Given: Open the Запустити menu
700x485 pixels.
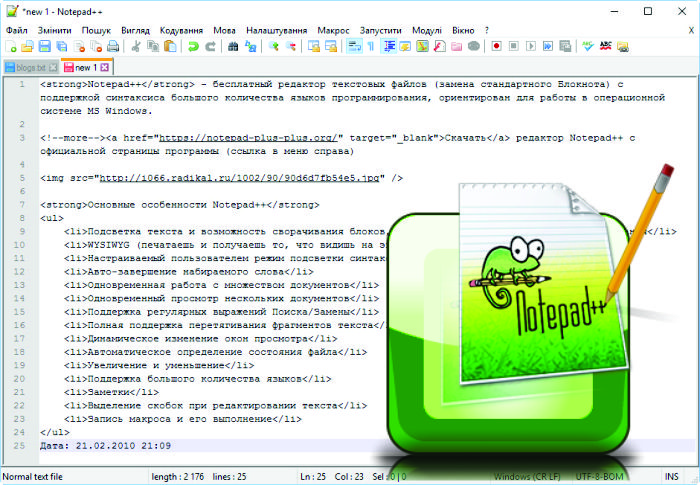Looking at the screenshot, I should [380, 30].
